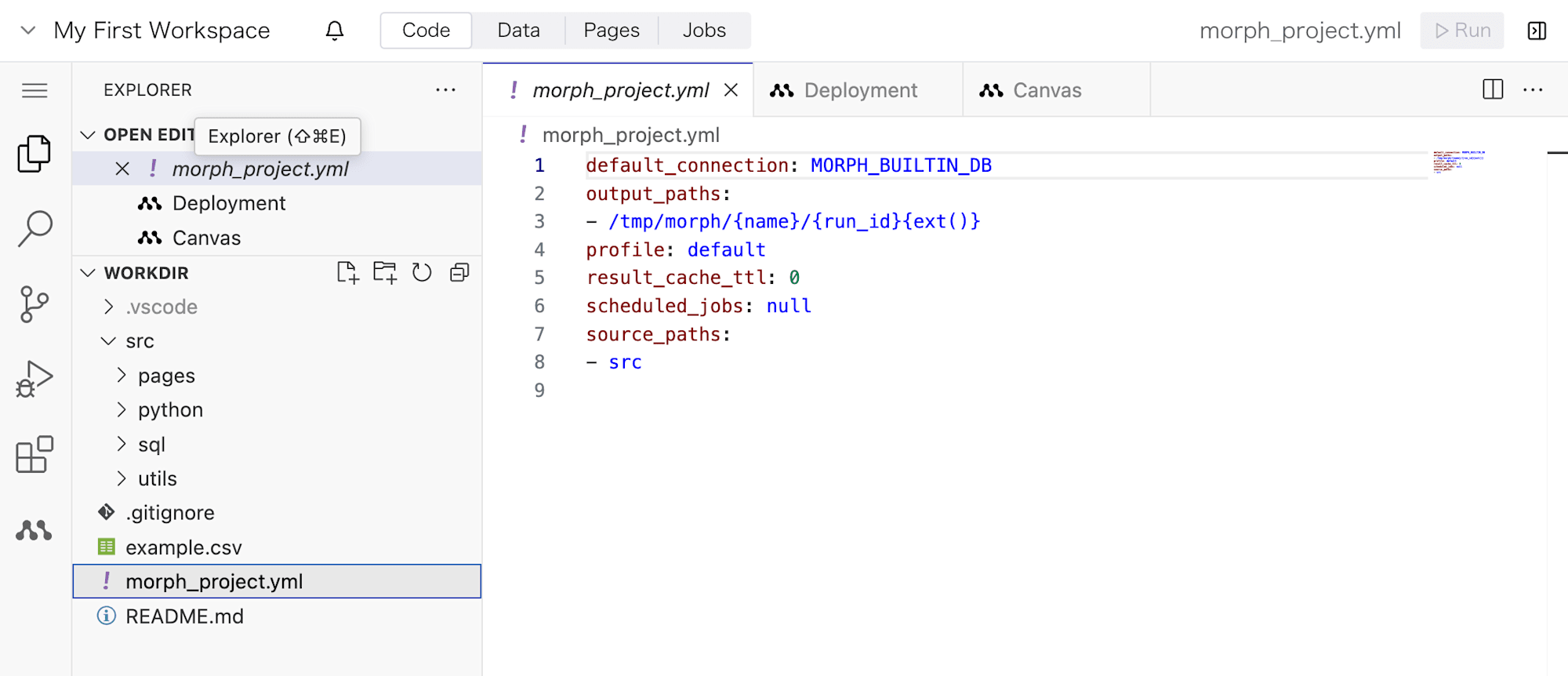Open the Search view icon
The height and width of the screenshot is (676, 1568).
[x=34, y=229]
